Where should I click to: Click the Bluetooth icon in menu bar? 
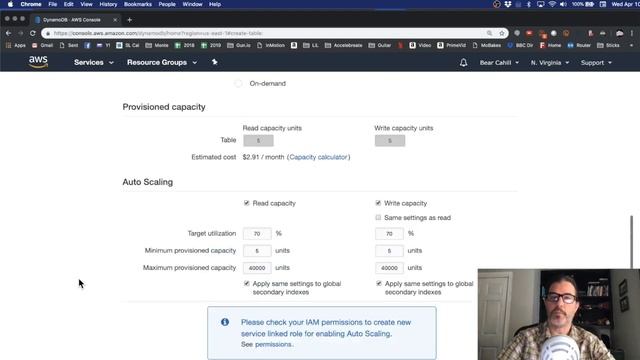tap(529, 4)
